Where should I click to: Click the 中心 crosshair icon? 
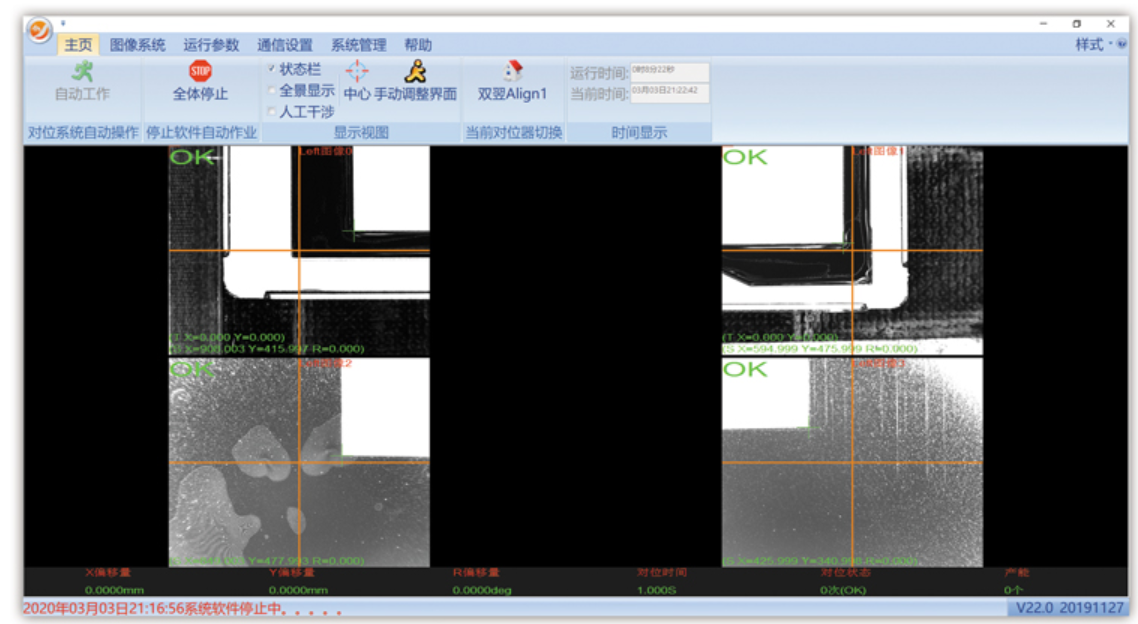point(357,71)
